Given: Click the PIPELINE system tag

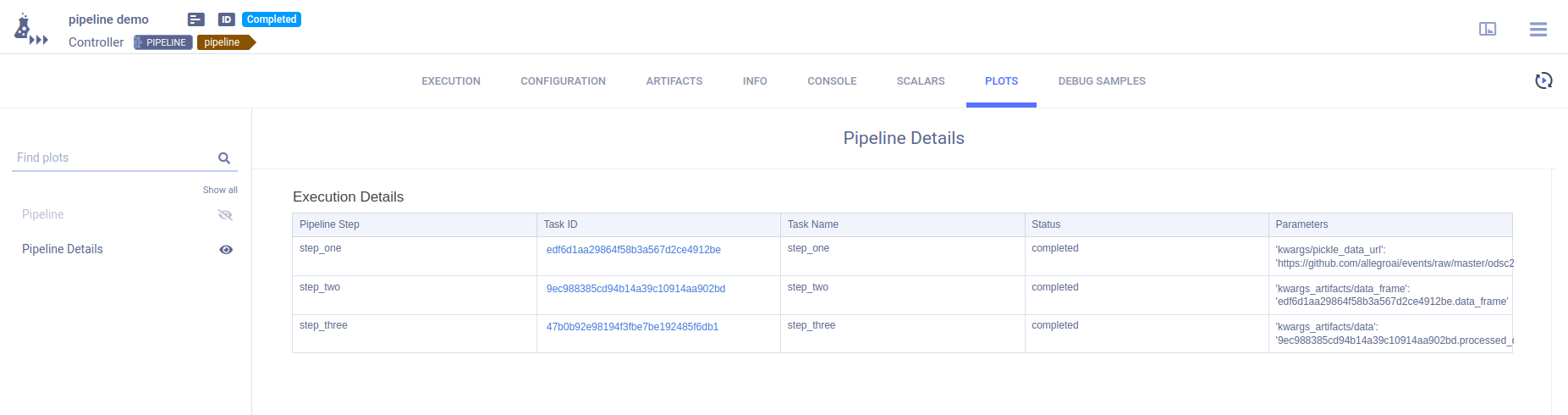Looking at the screenshot, I should [x=163, y=42].
